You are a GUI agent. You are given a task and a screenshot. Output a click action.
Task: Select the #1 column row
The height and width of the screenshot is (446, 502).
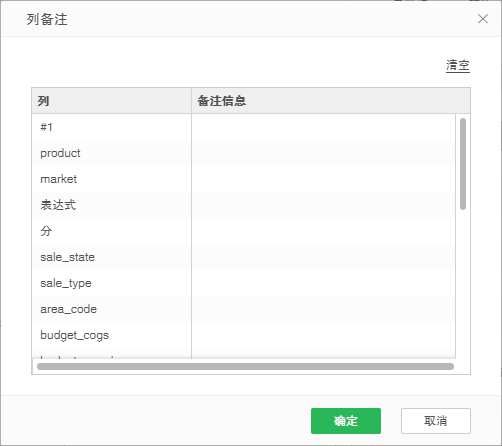point(112,127)
